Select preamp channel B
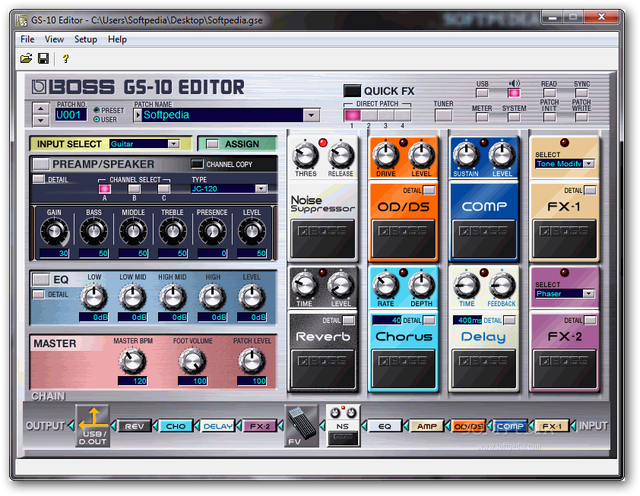This screenshot has width=640, height=496. [x=134, y=187]
